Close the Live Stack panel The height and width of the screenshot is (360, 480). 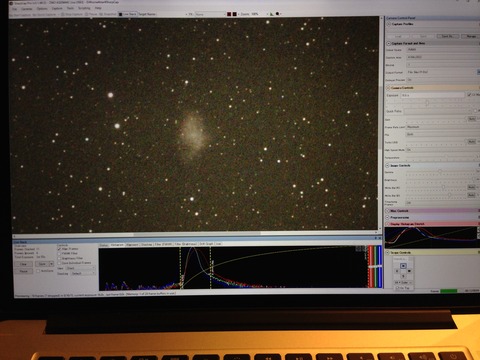(380, 238)
